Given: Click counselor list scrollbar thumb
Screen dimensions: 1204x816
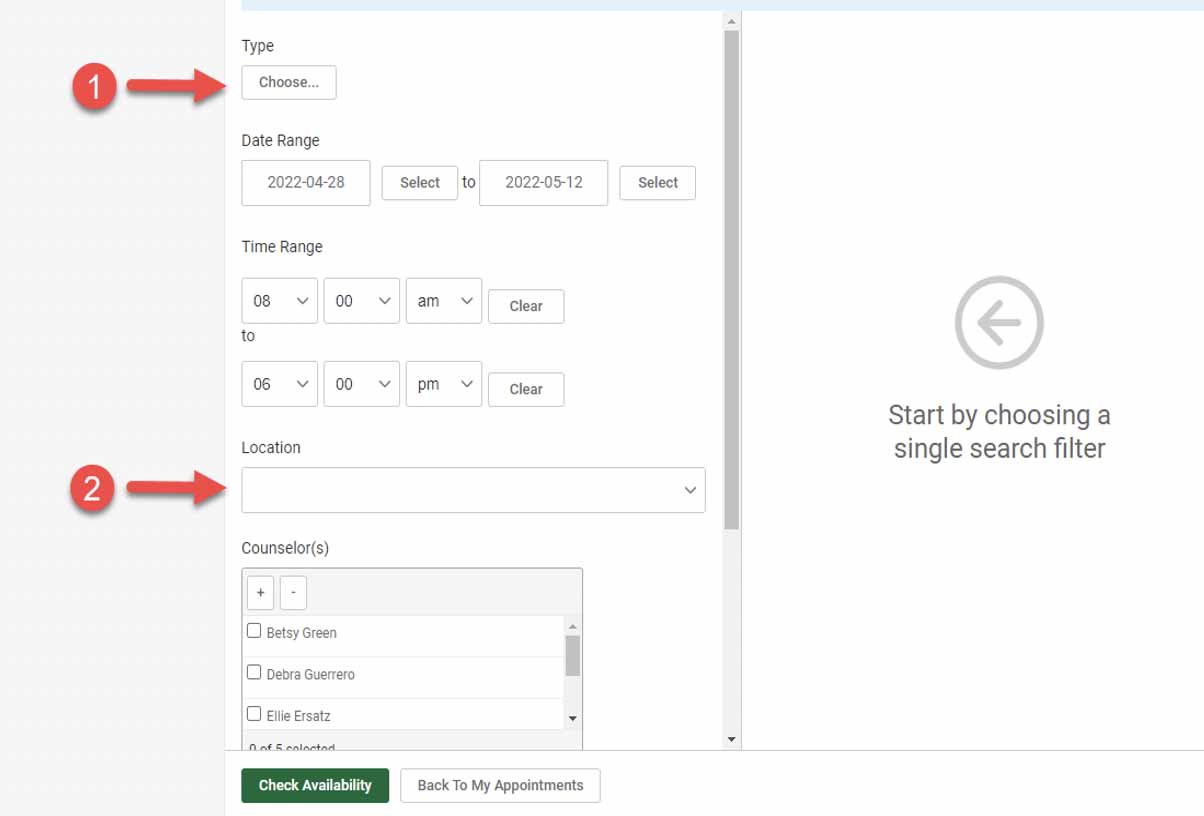Looking at the screenshot, I should pos(573,655).
